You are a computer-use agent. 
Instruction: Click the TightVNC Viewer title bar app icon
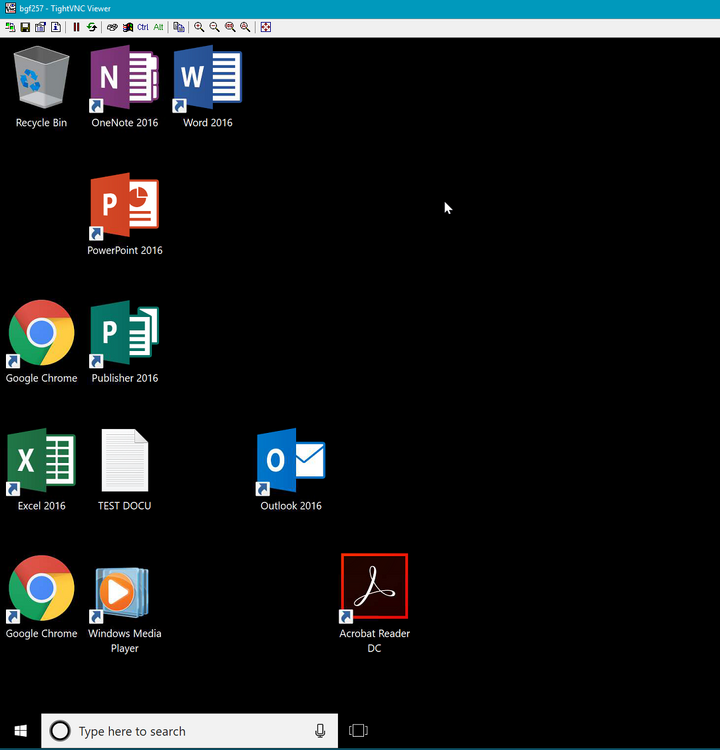click(10, 8)
